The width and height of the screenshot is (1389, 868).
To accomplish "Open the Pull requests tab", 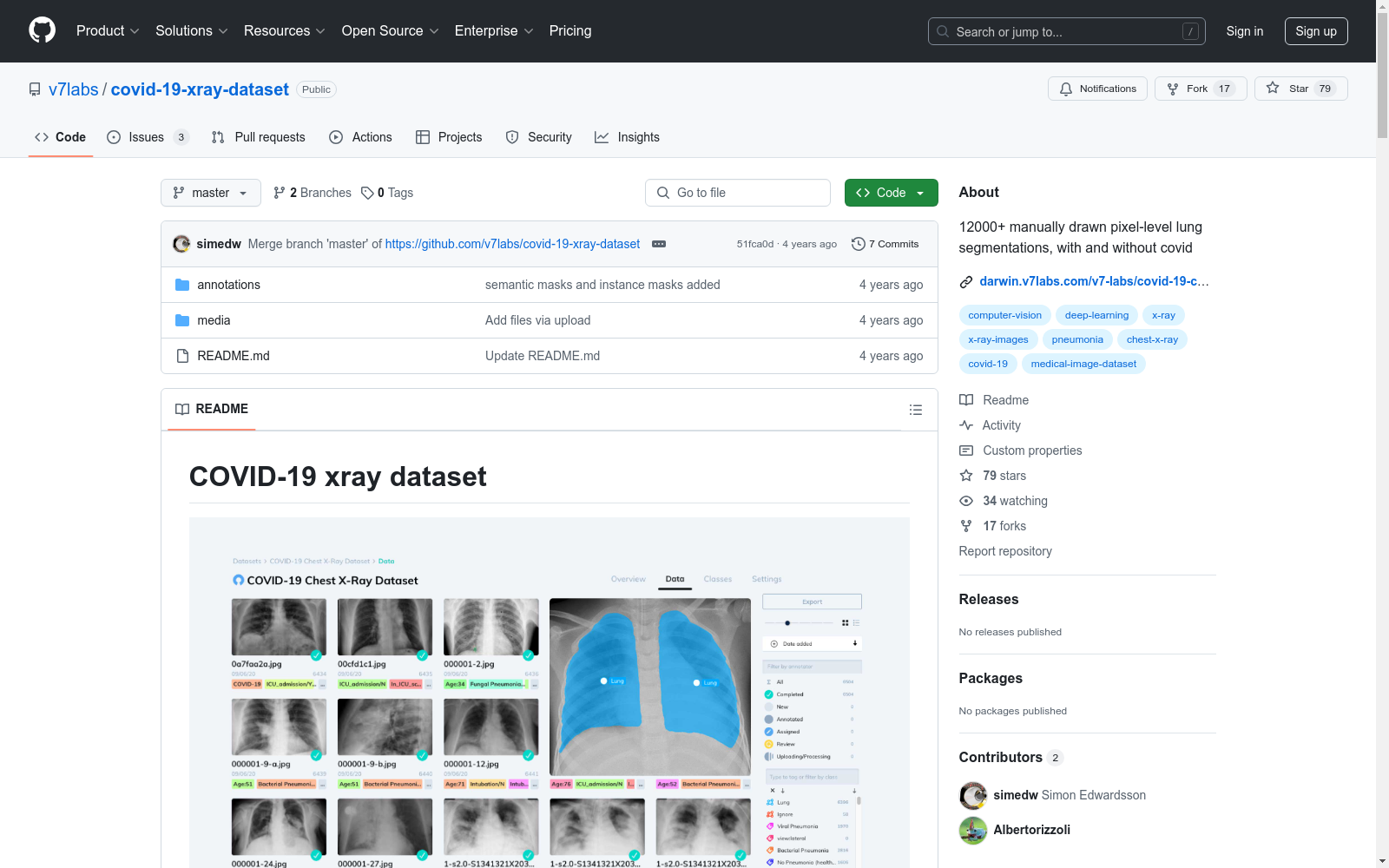I will point(259,137).
